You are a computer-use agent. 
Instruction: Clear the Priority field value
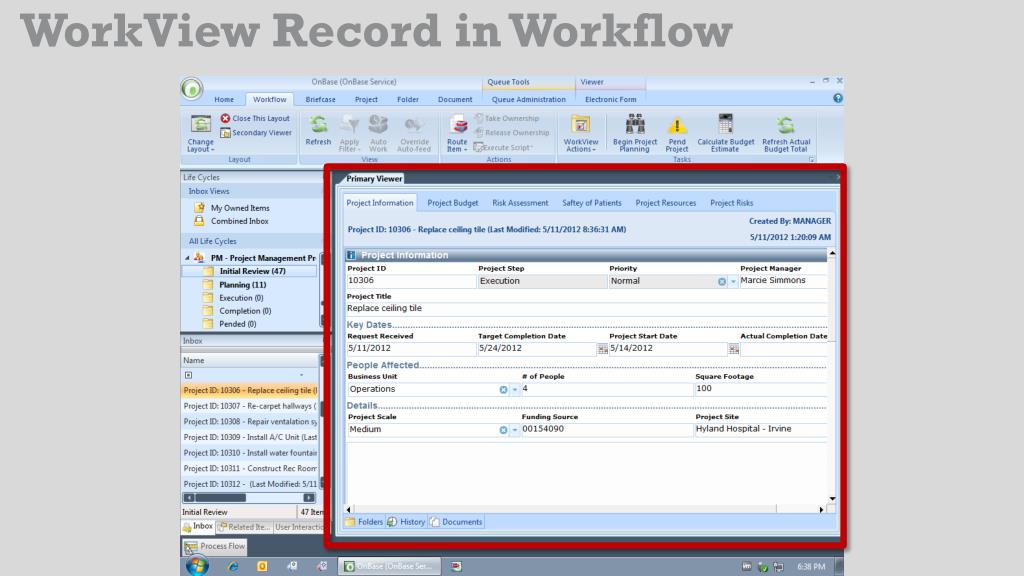[722, 281]
